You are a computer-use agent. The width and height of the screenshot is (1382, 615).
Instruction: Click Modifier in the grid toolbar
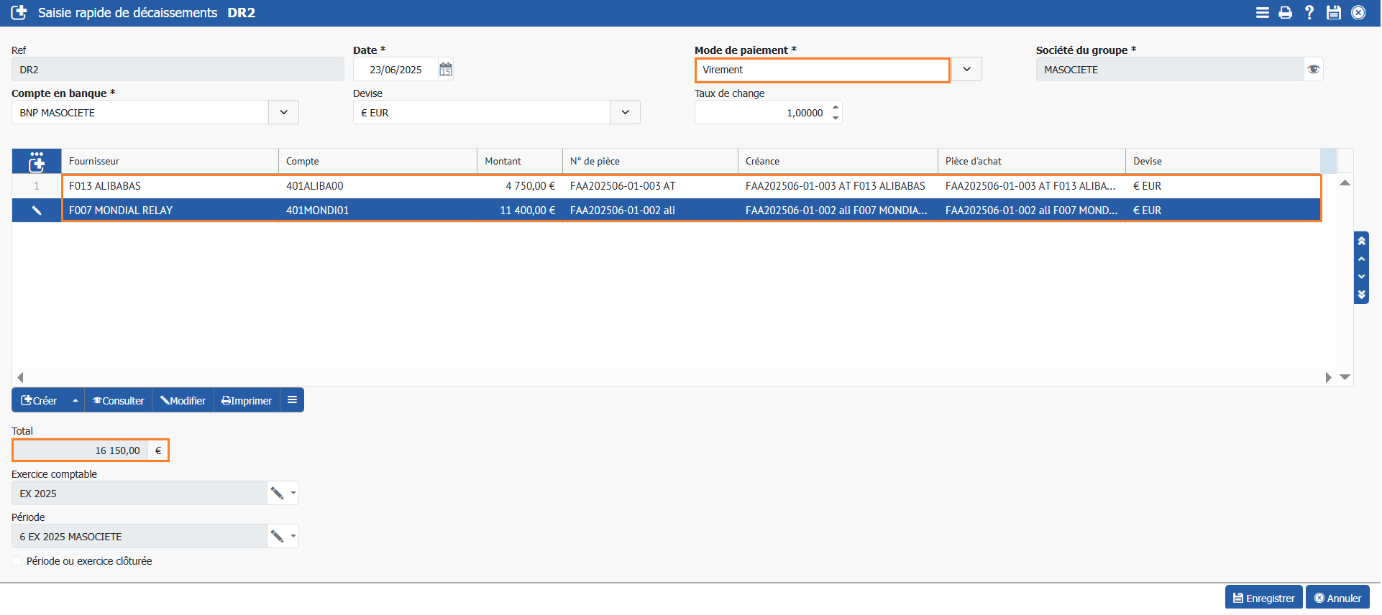(183, 401)
